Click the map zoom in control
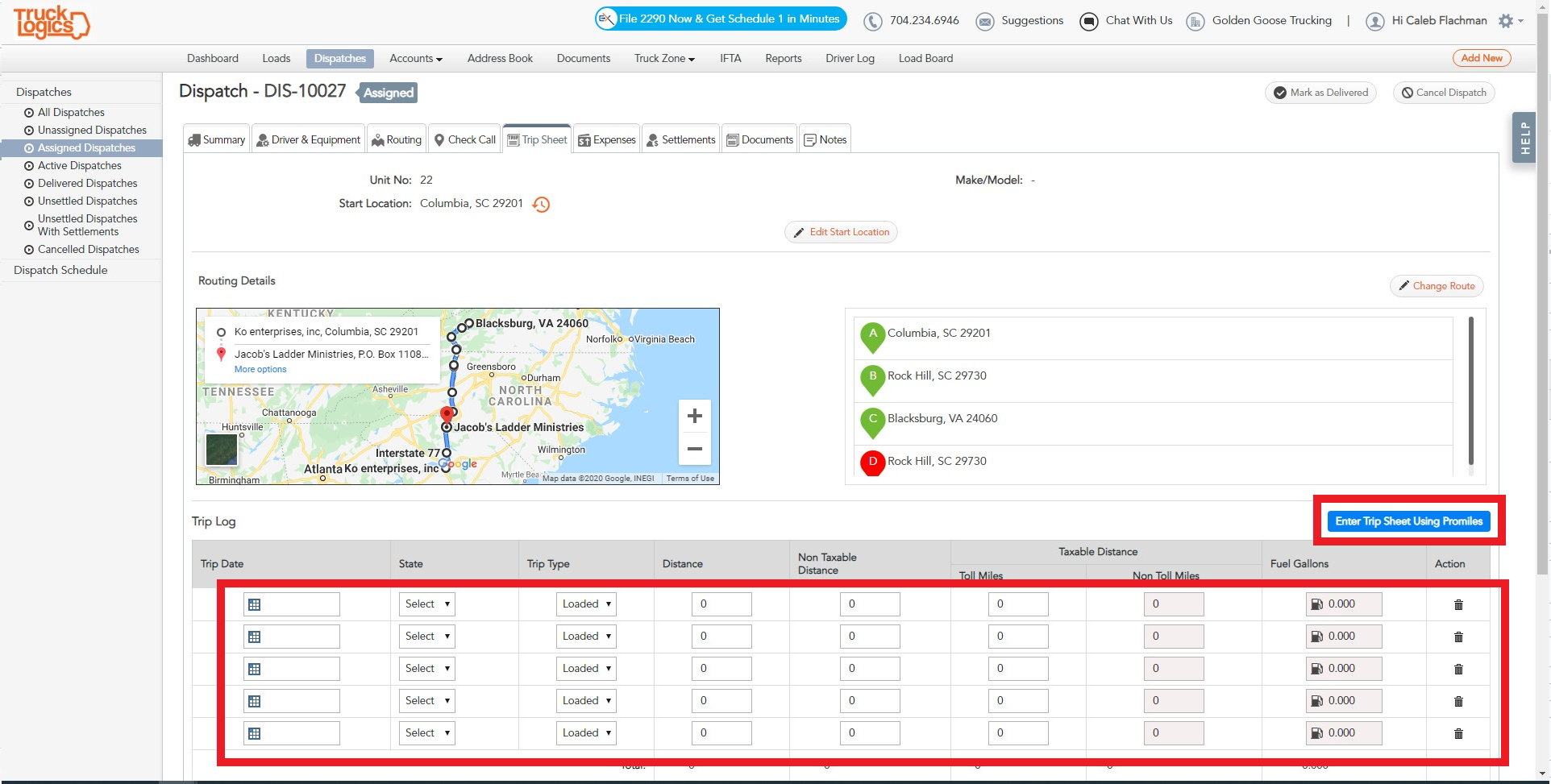This screenshot has height=784, width=1551. click(694, 416)
